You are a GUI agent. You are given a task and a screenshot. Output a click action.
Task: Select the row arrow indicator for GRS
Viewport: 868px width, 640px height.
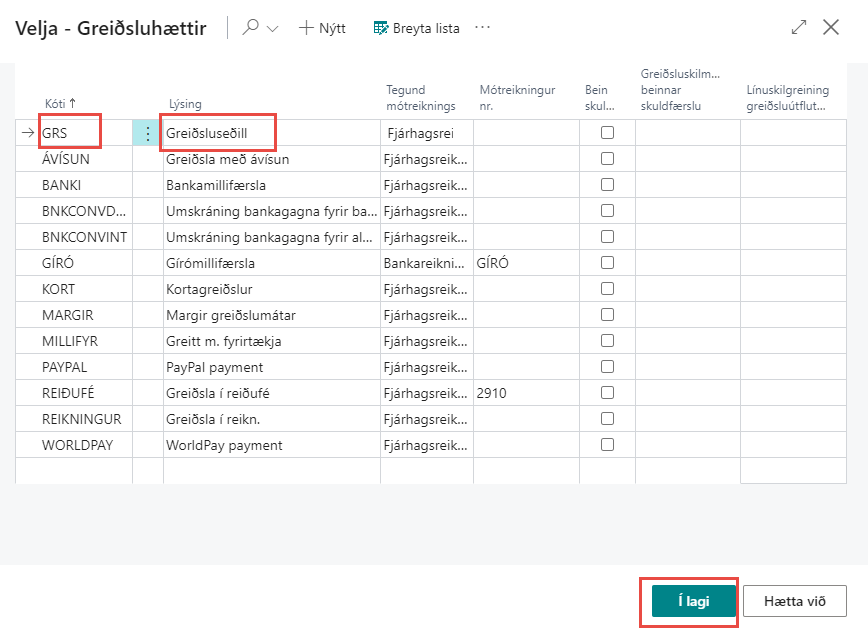point(27,132)
